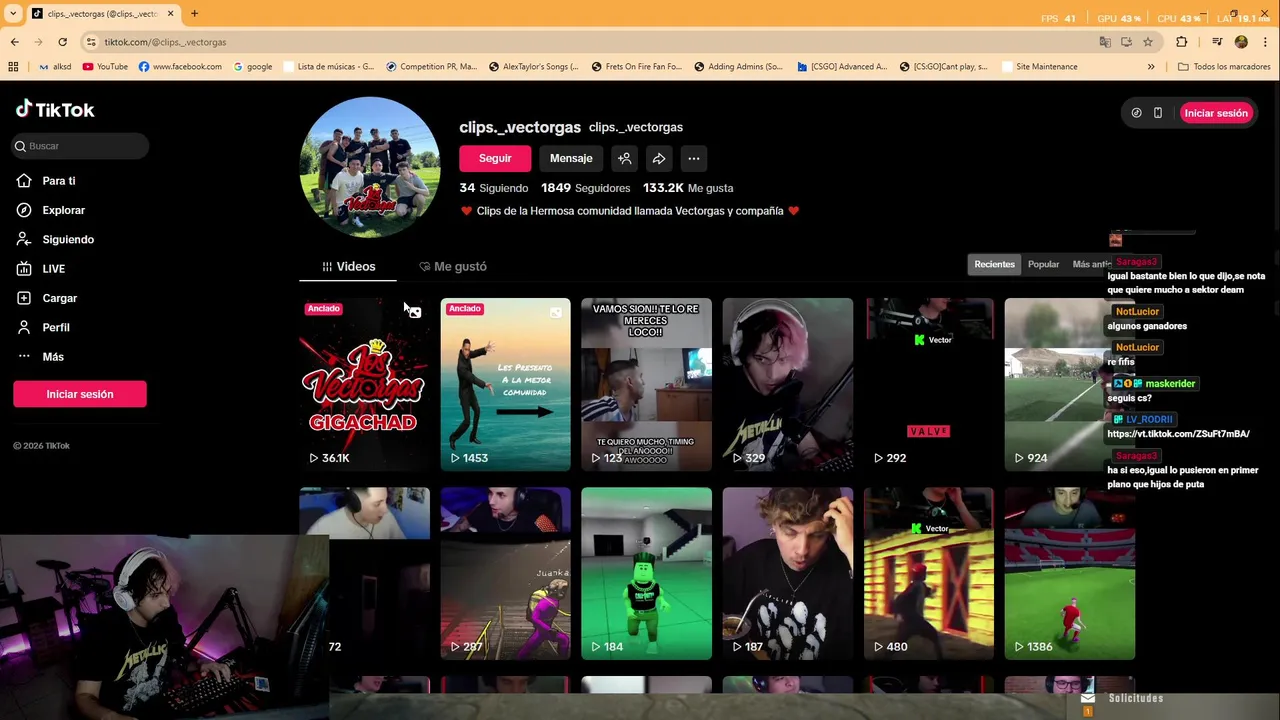The height and width of the screenshot is (720, 1280).
Task: Open pinned Los Vectorgas Gigachad video
Action: coord(364,384)
